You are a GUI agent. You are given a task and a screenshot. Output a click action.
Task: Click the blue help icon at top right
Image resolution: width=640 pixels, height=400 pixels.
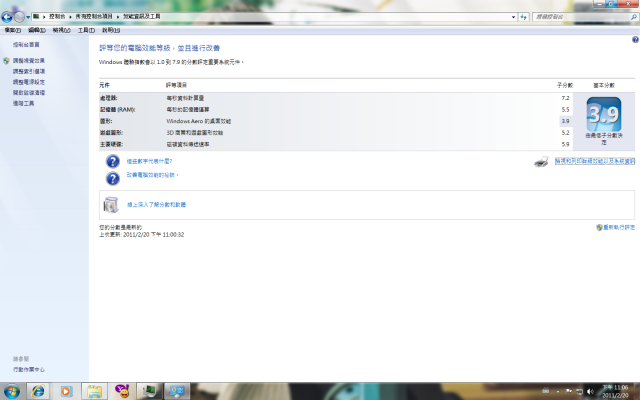(x=635, y=40)
